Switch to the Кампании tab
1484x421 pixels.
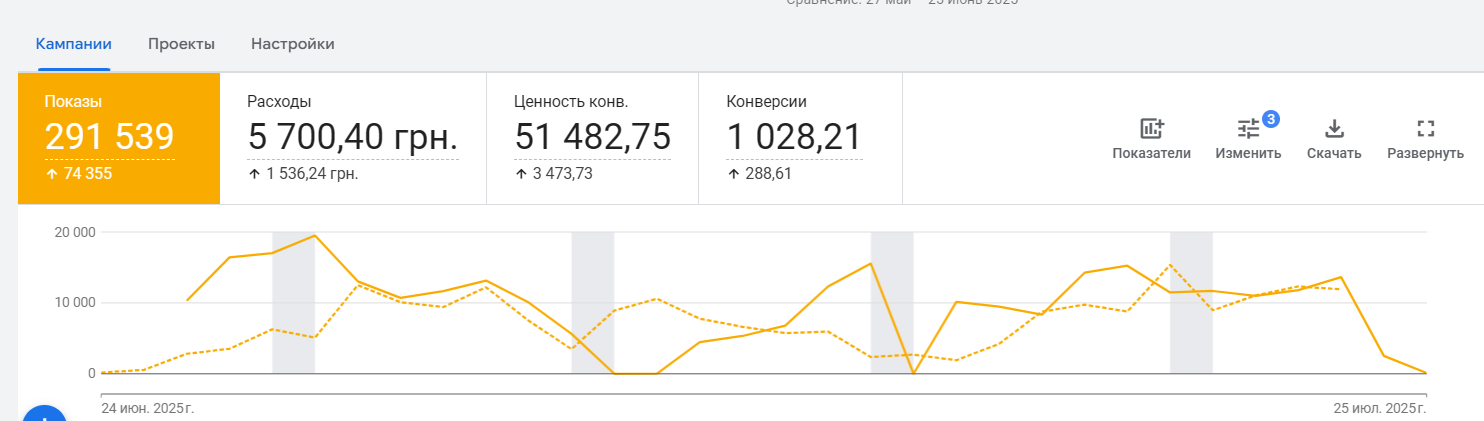73,44
